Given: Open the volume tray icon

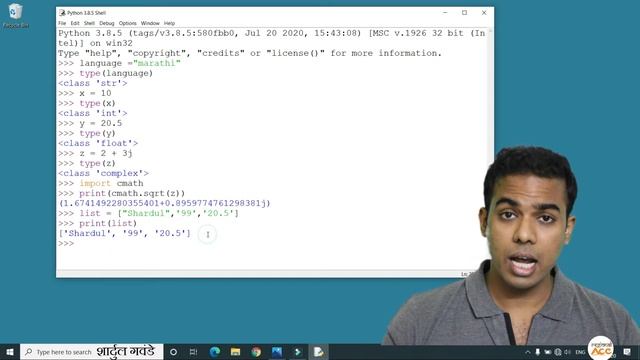Looking at the screenshot, I should coord(567,352).
